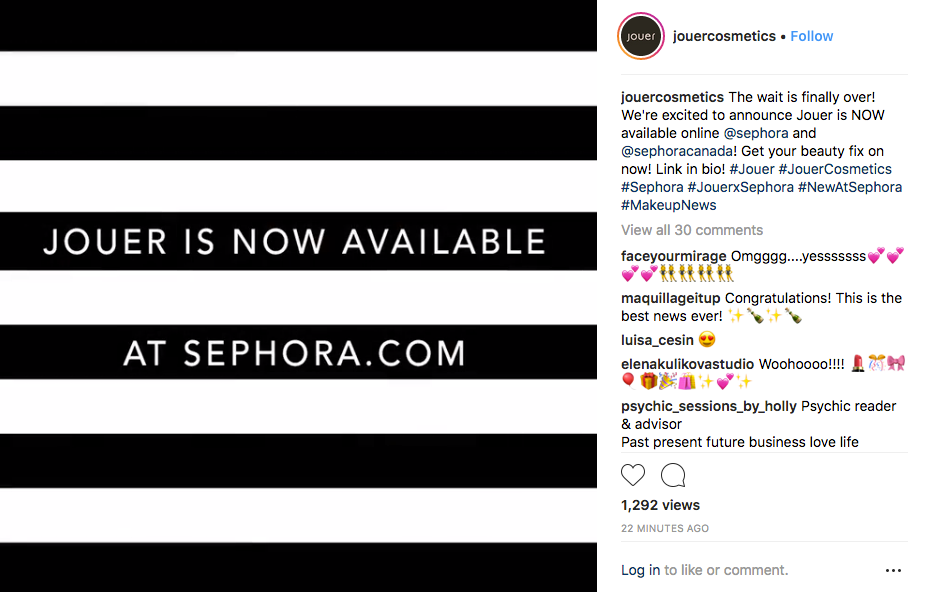The height and width of the screenshot is (592, 928).
Task: Click the 22 minutes ago timestamp
Action: 665,528
